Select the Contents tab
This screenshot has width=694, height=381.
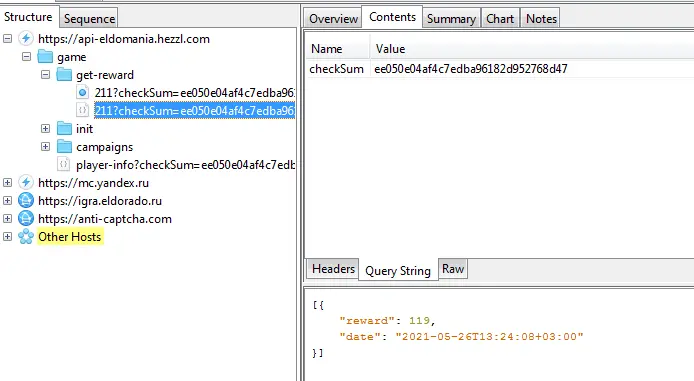point(392,17)
